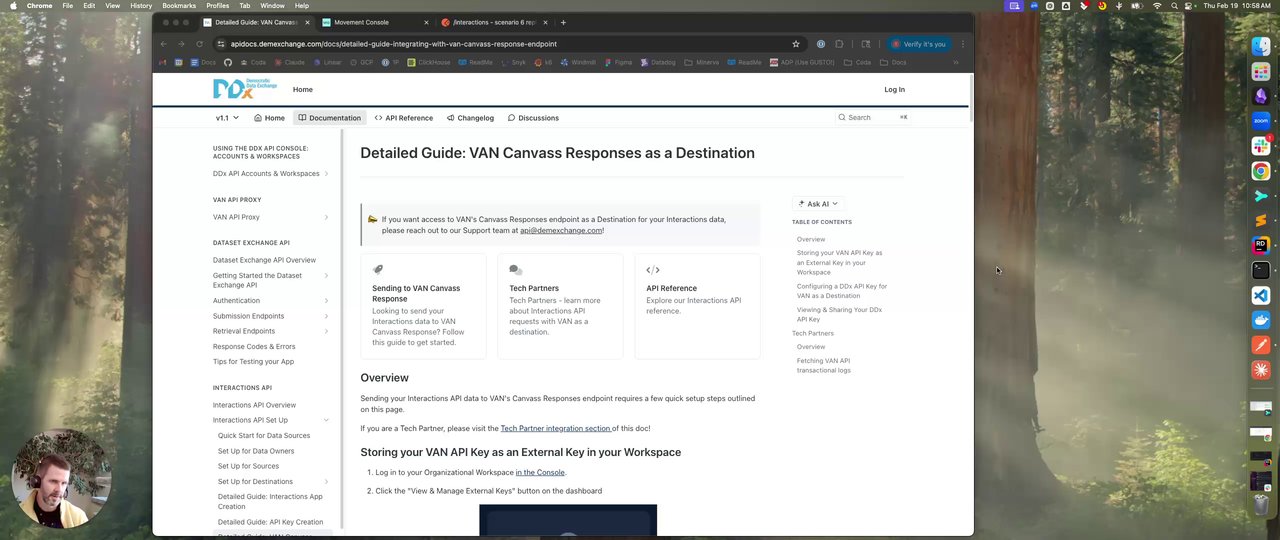Open the Figma bookmark
This screenshot has height=540, width=1280.
point(618,62)
